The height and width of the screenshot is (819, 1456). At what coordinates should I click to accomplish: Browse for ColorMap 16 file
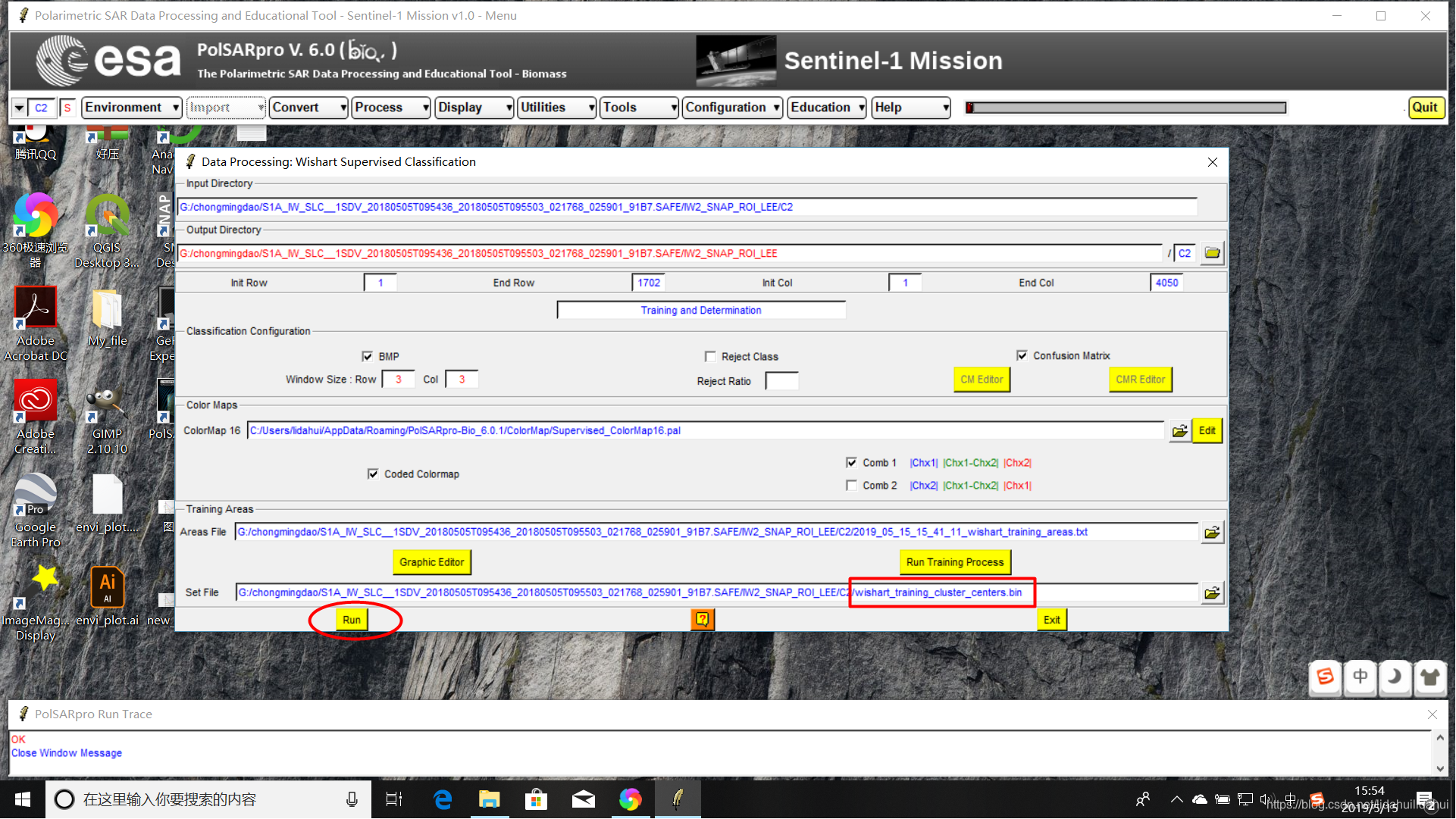click(x=1179, y=431)
